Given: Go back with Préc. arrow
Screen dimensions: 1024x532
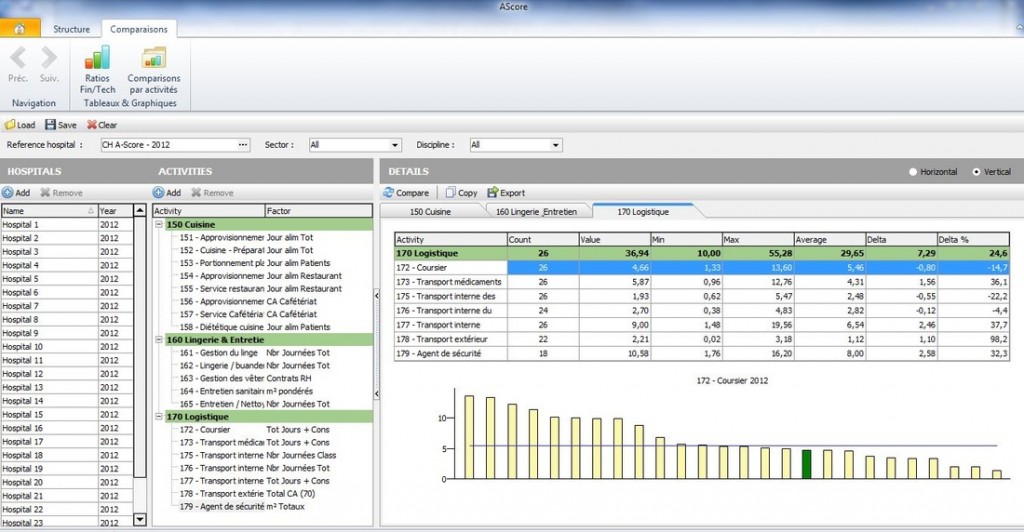Looking at the screenshot, I should (x=18, y=64).
